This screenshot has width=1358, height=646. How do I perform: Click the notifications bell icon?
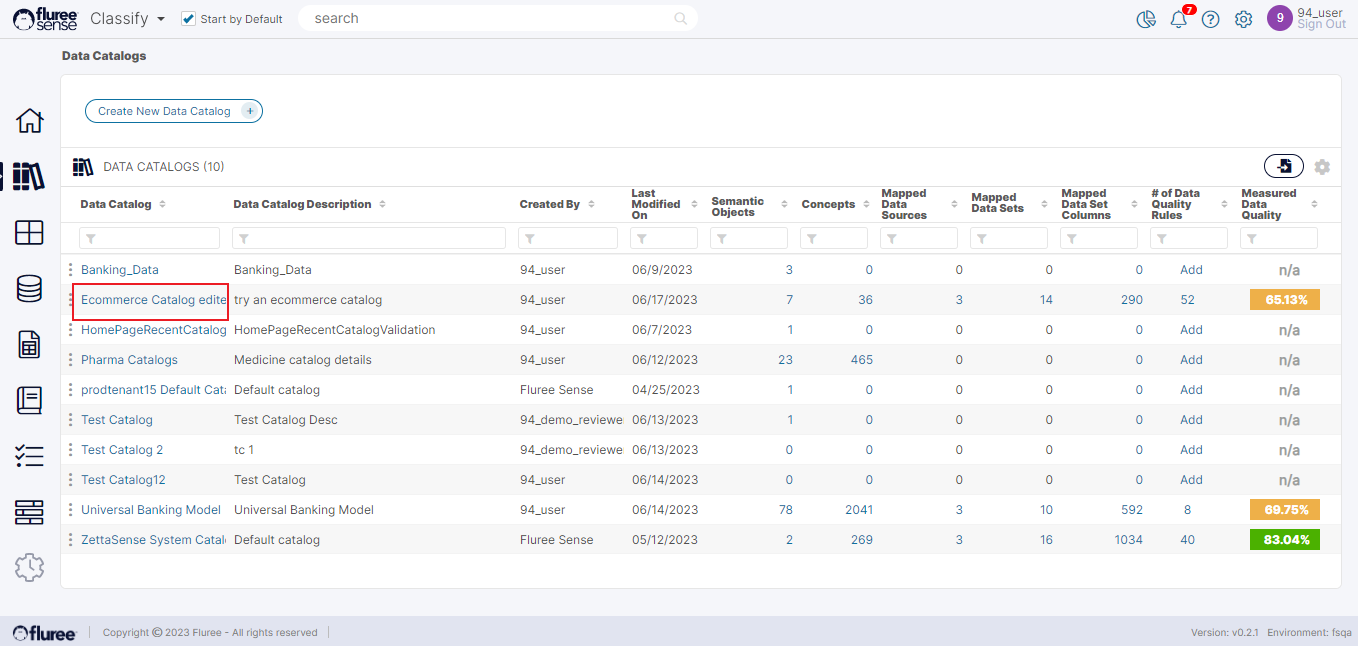[1178, 19]
